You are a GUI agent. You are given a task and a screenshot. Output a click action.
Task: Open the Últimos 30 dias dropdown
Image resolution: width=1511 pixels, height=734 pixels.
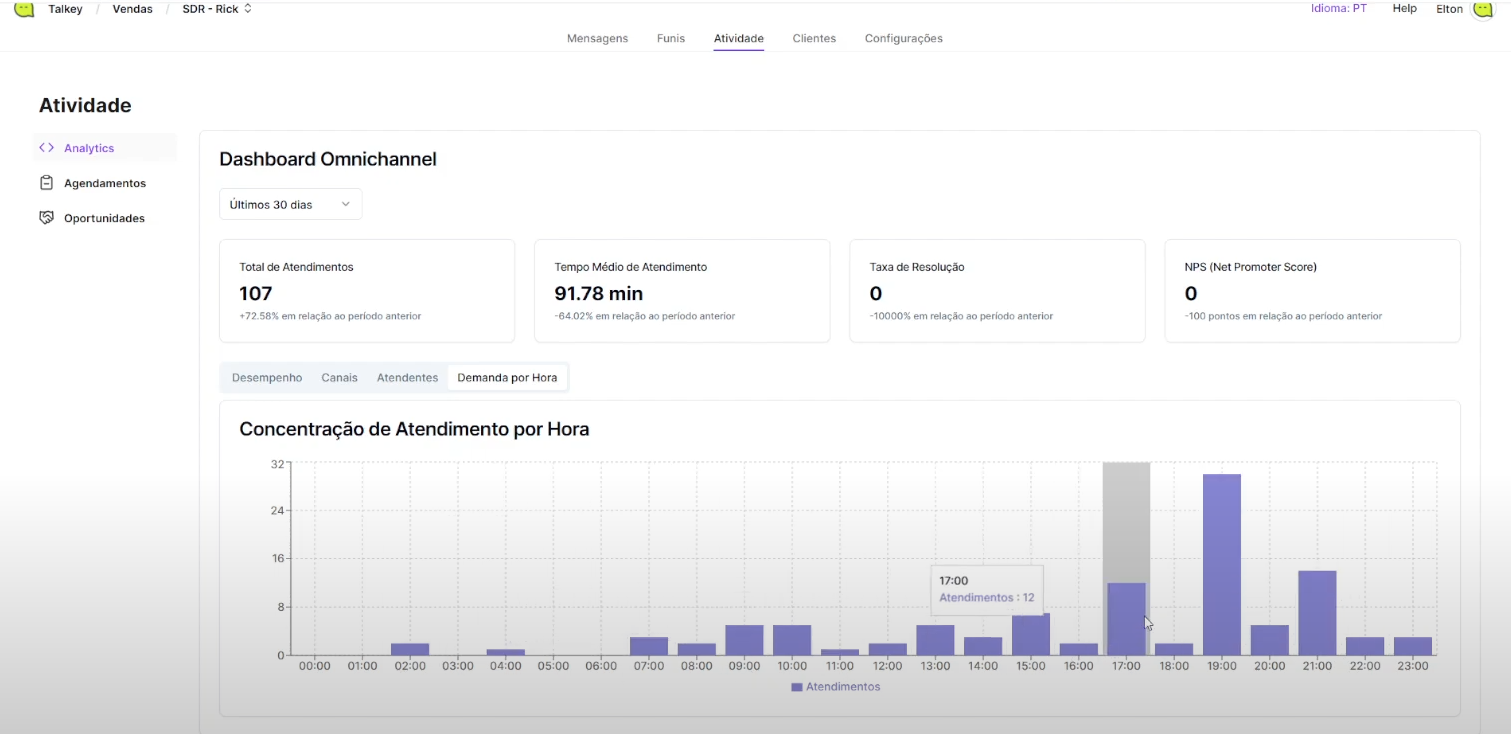[x=290, y=204]
